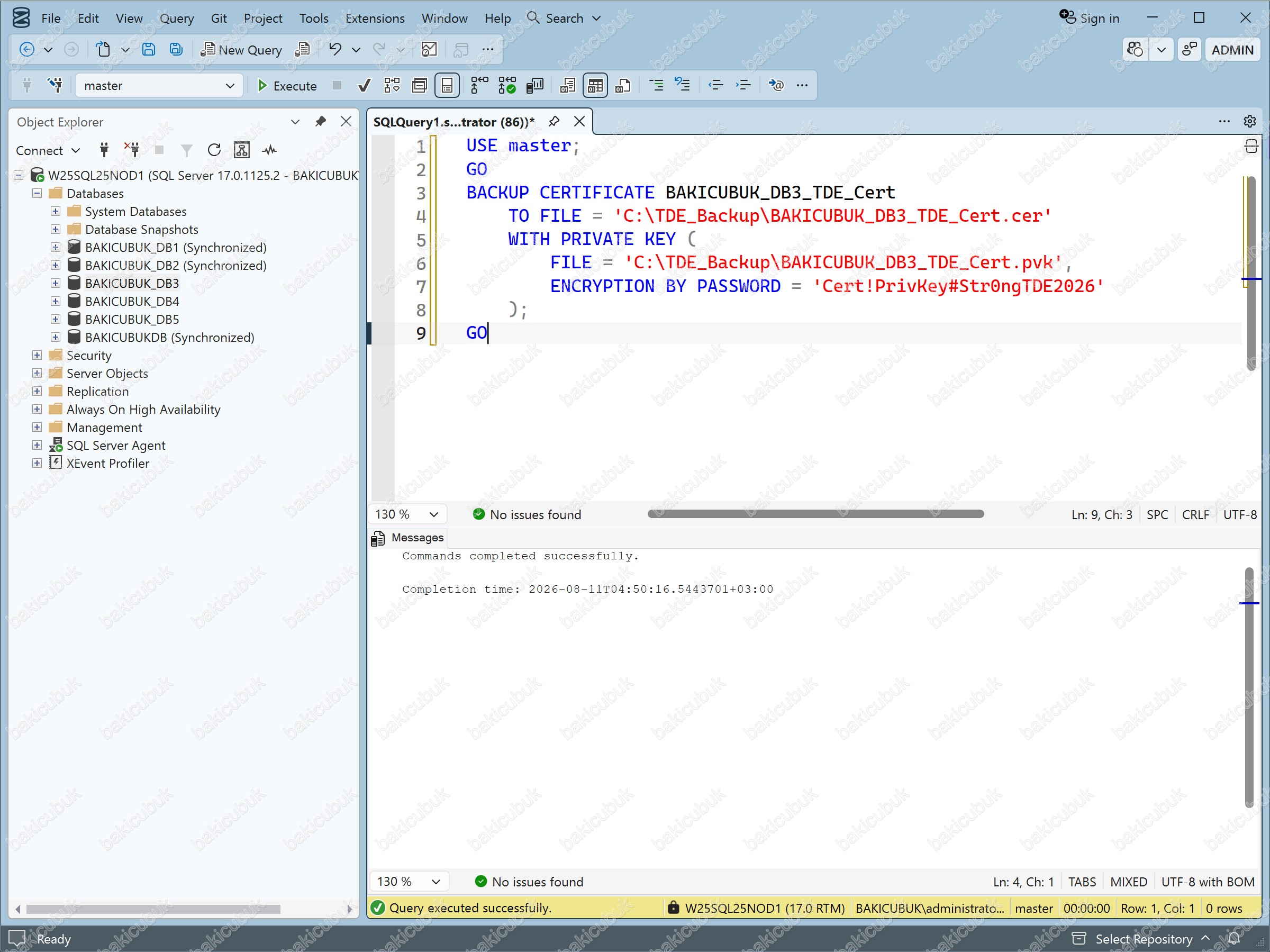The height and width of the screenshot is (952, 1270).
Task: Open the File menu
Action: [x=50, y=19]
